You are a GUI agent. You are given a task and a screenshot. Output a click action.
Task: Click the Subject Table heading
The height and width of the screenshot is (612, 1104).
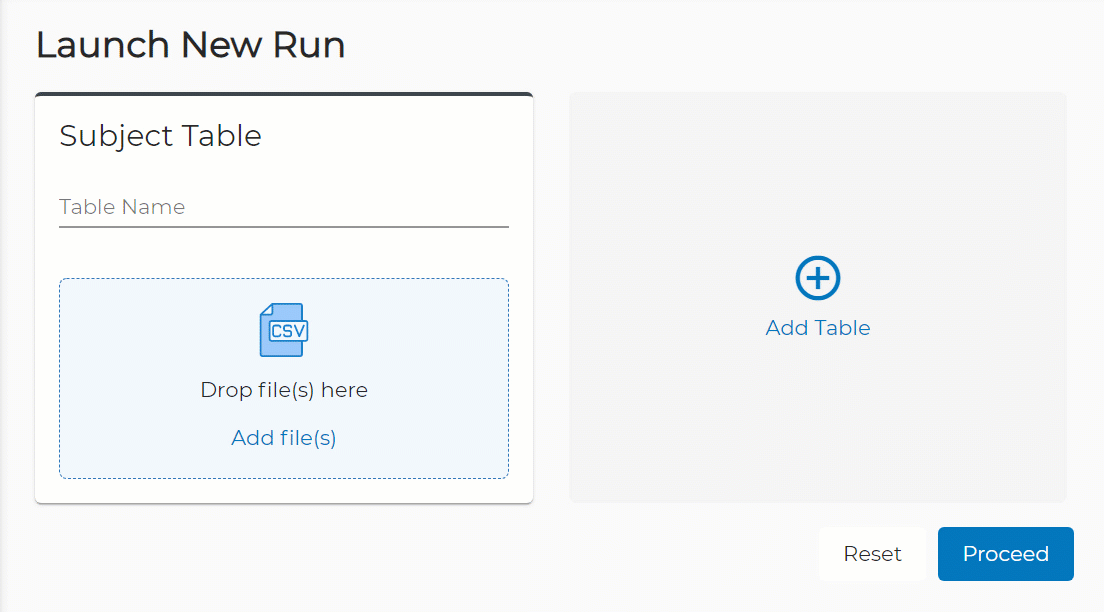(161, 136)
